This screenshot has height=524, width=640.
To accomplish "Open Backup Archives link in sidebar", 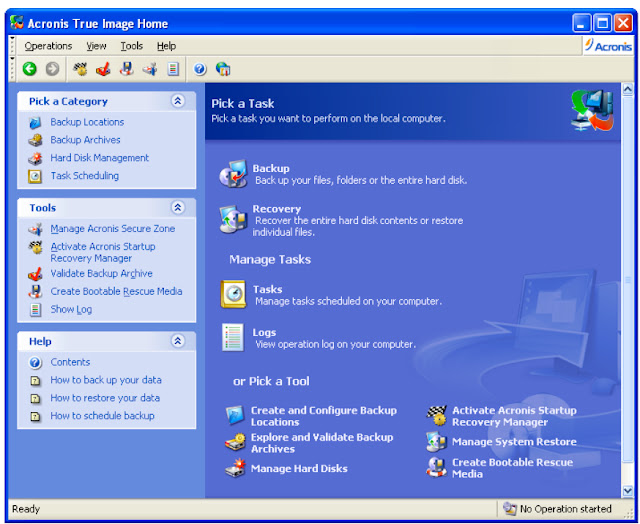I will pyautogui.click(x=85, y=140).
